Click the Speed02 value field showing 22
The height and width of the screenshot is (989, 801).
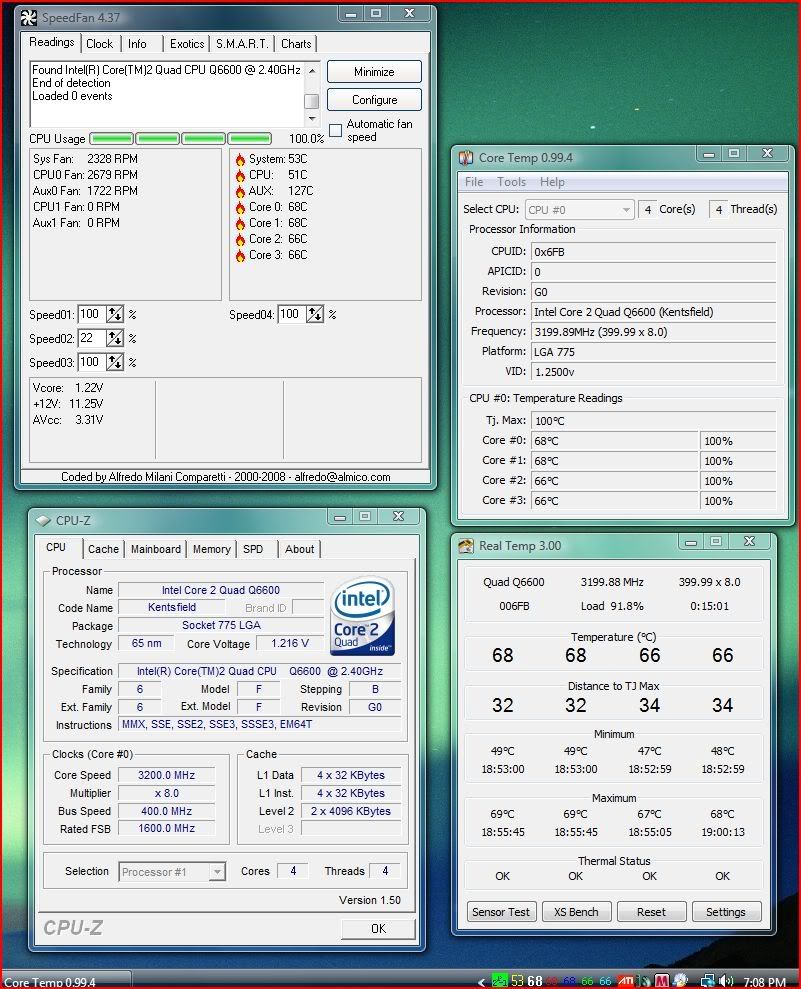point(91,338)
